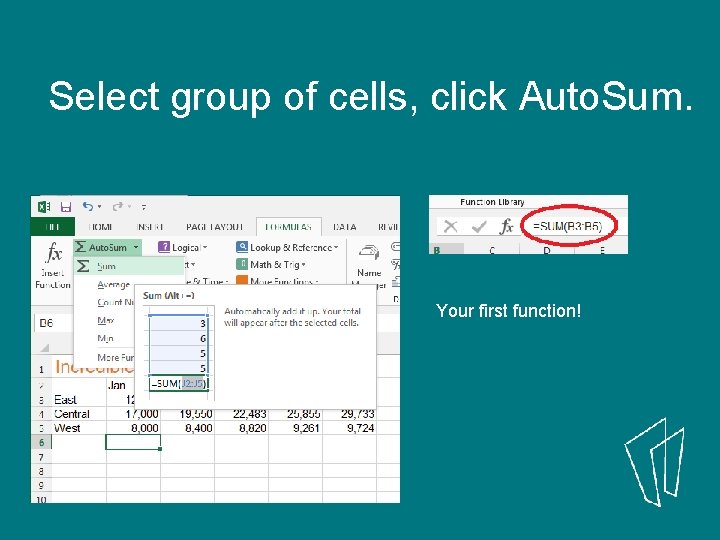Click the sigma icon beside Sum
The image size is (720, 540).
click(83, 266)
